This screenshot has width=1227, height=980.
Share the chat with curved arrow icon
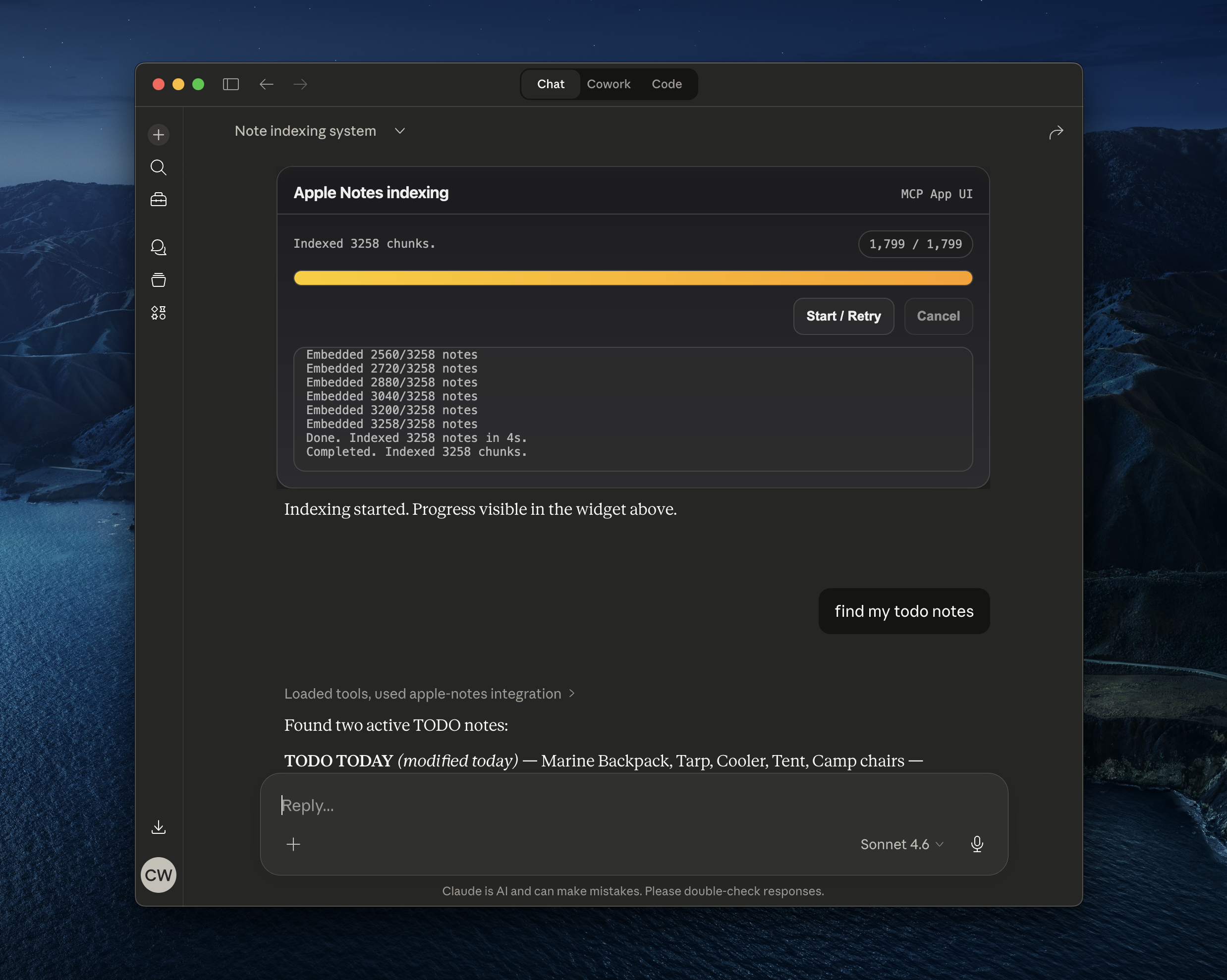point(1056,132)
